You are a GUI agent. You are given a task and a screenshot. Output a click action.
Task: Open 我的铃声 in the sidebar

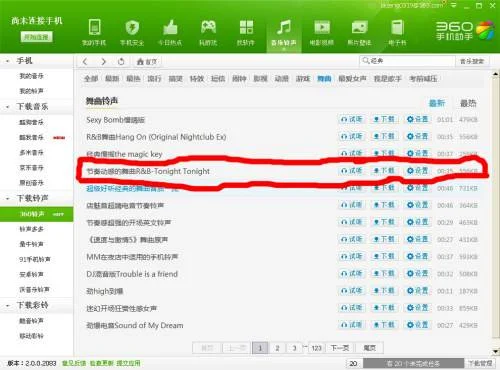pos(32,91)
